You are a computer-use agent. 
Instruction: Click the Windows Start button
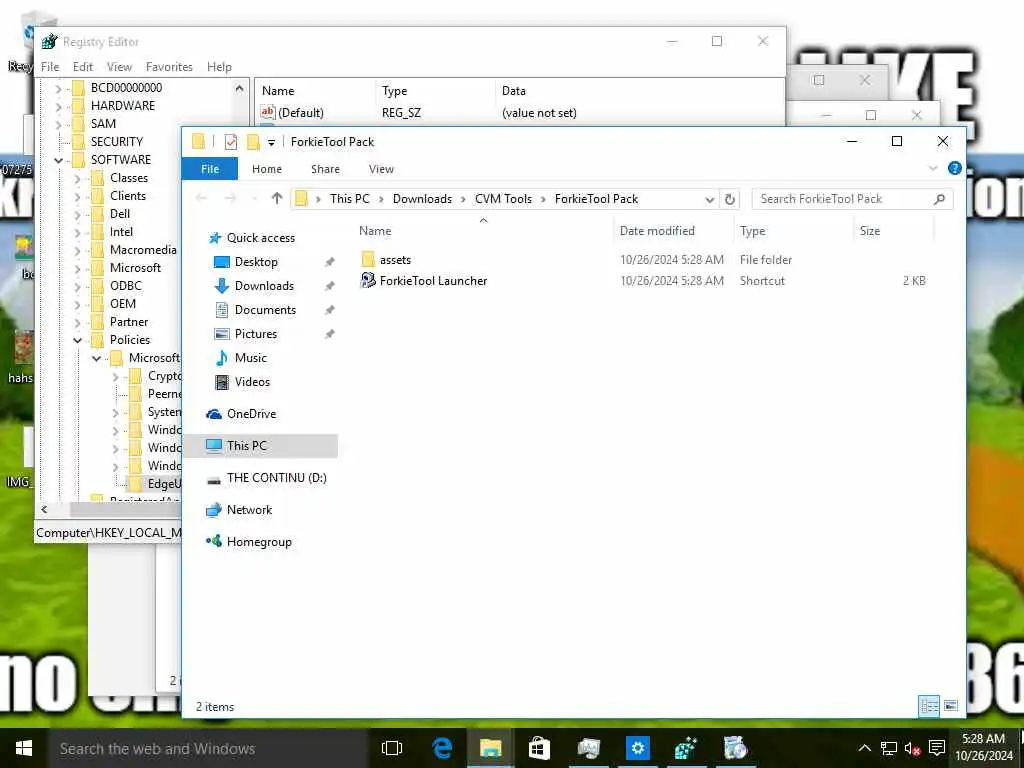(24, 748)
